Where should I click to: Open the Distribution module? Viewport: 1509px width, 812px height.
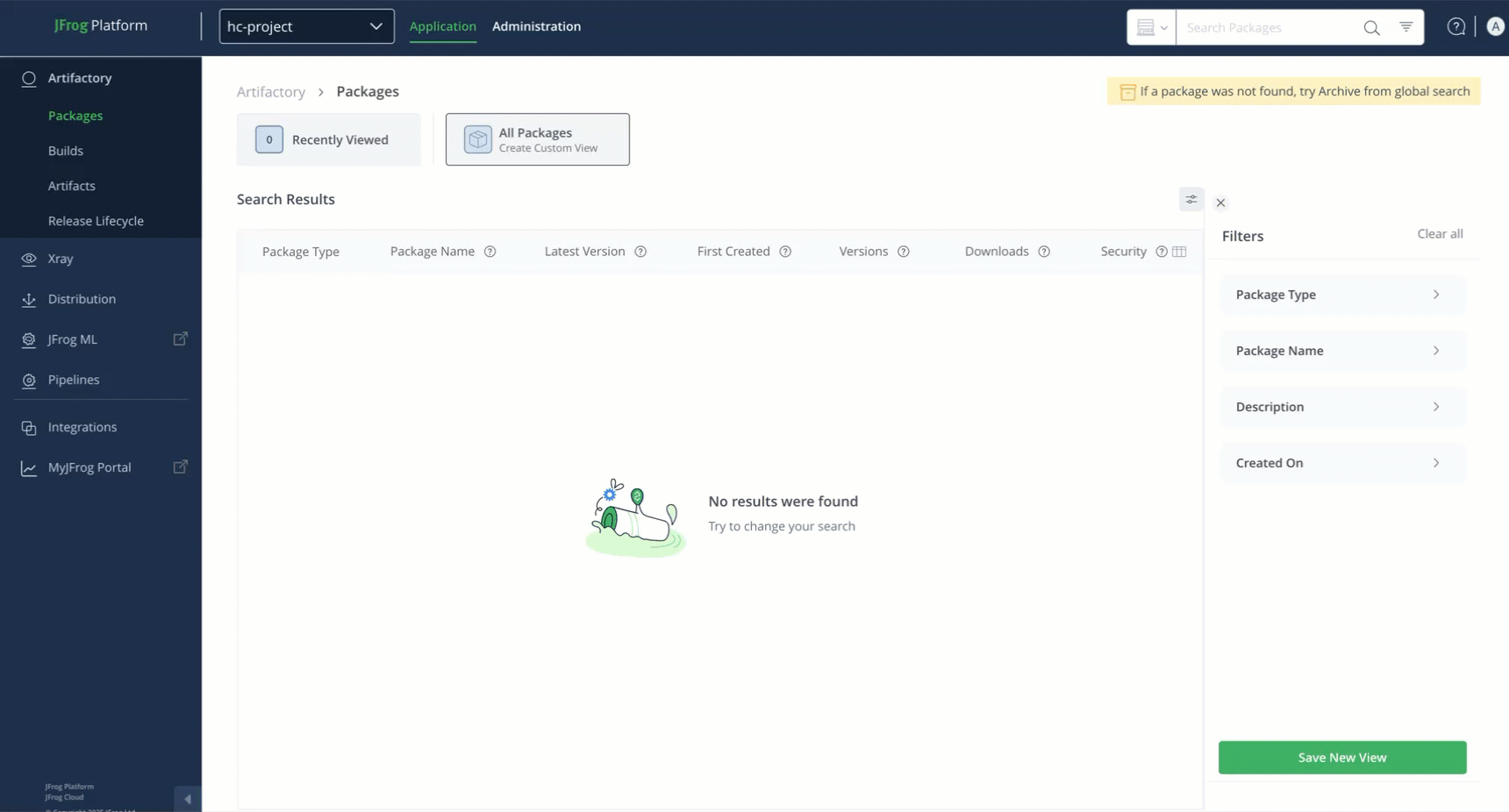(82, 299)
